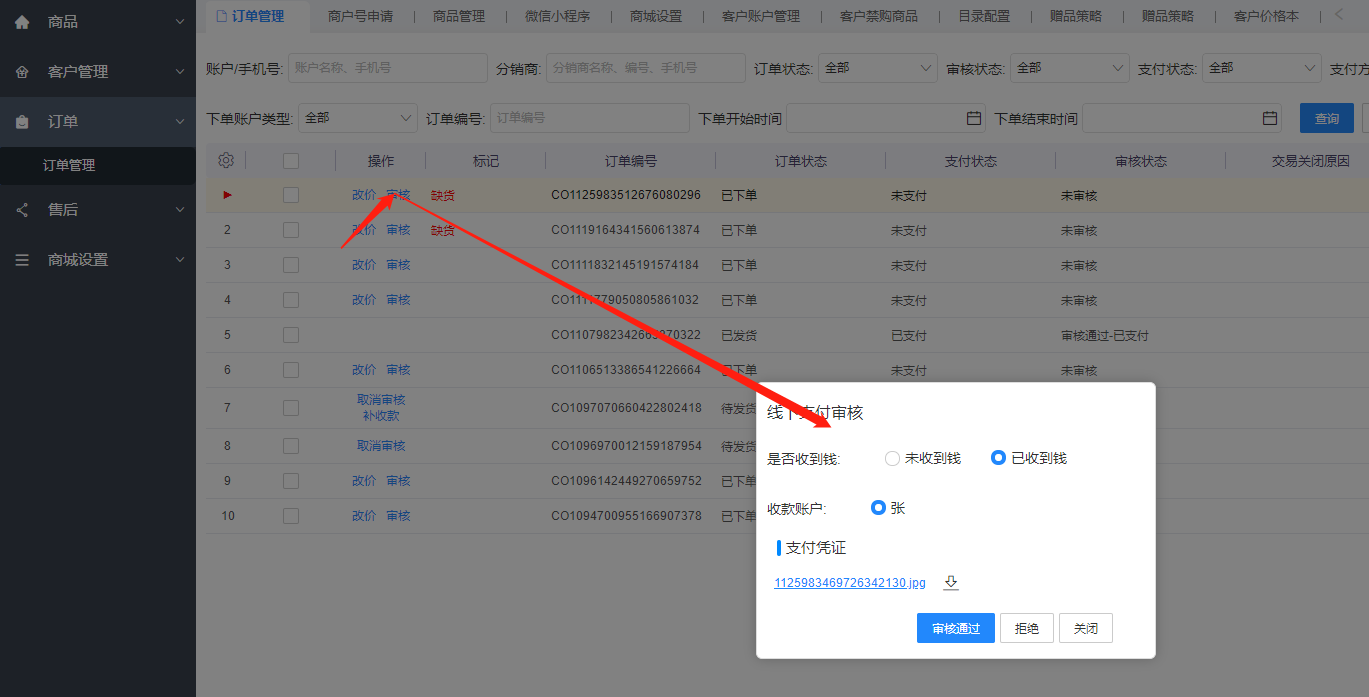Expand the 商品 sidebar menu
Viewport: 1369px width, 697px height.
[180, 21]
